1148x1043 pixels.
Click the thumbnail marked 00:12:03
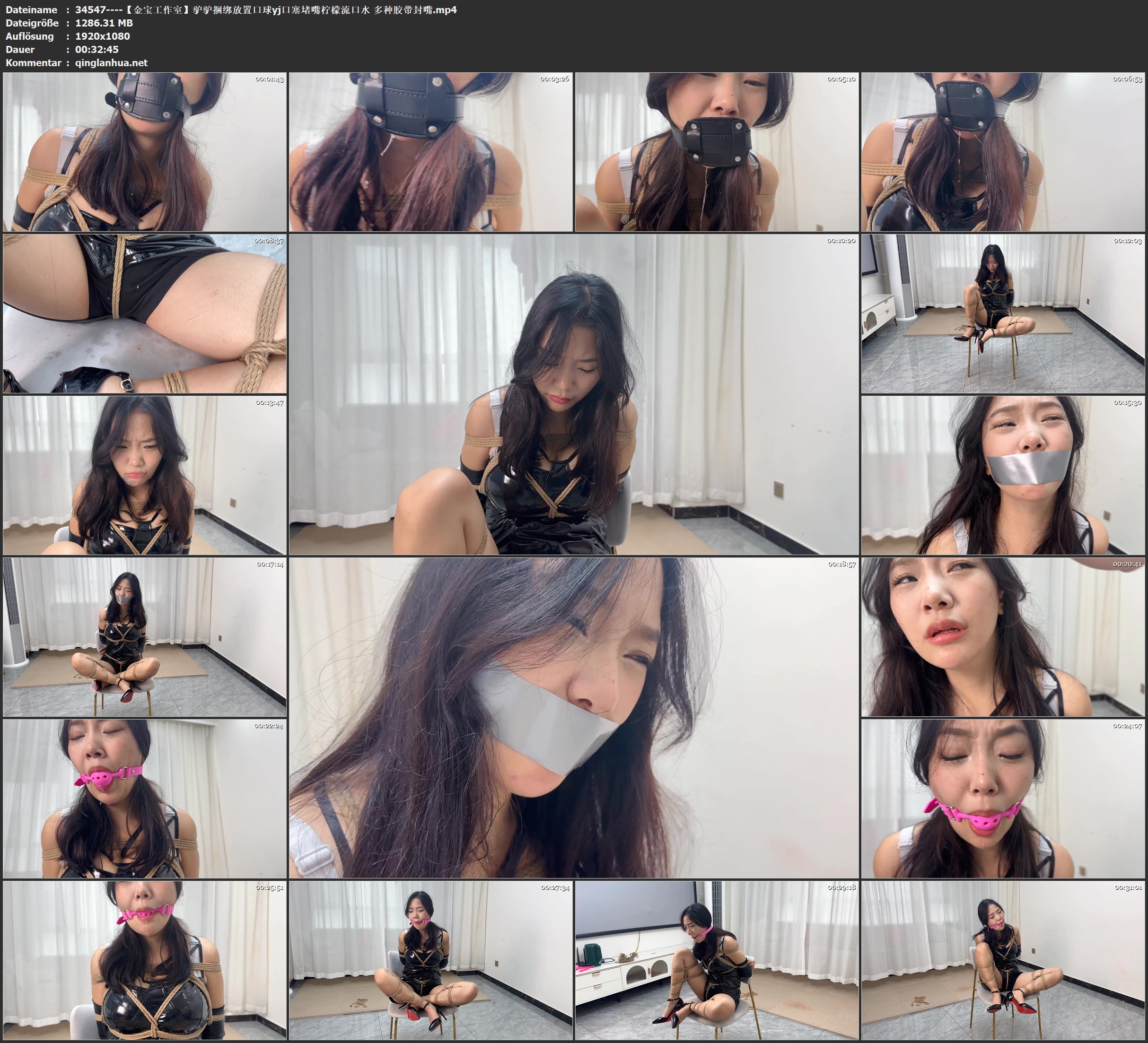coord(1003,313)
